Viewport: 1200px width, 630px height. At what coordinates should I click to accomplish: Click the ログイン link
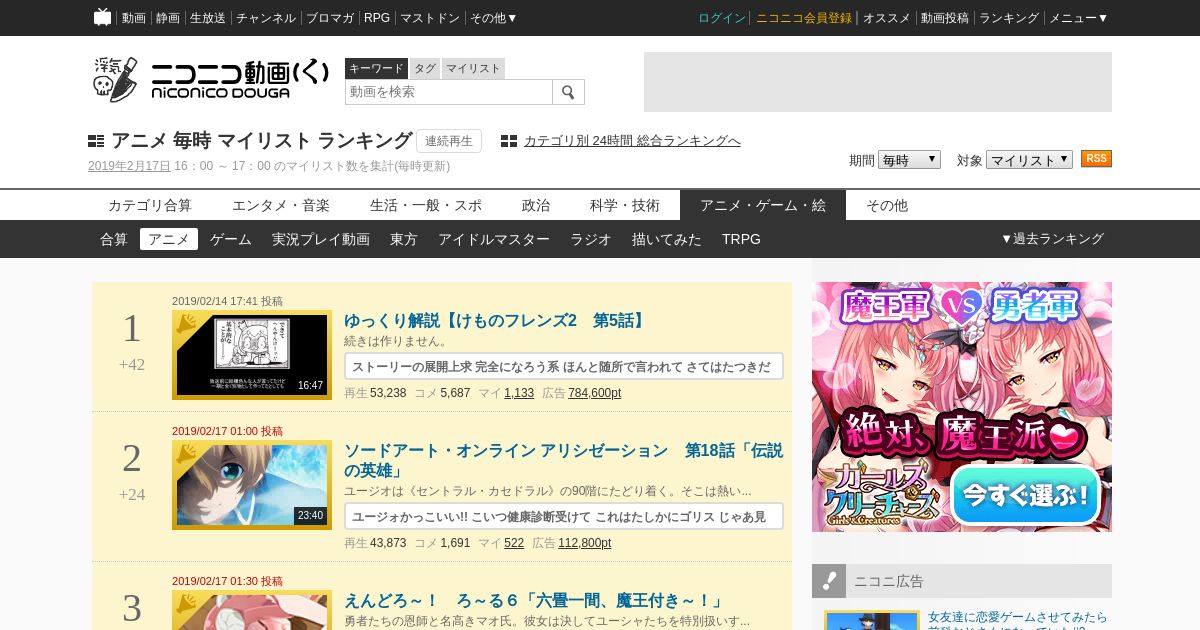click(722, 18)
